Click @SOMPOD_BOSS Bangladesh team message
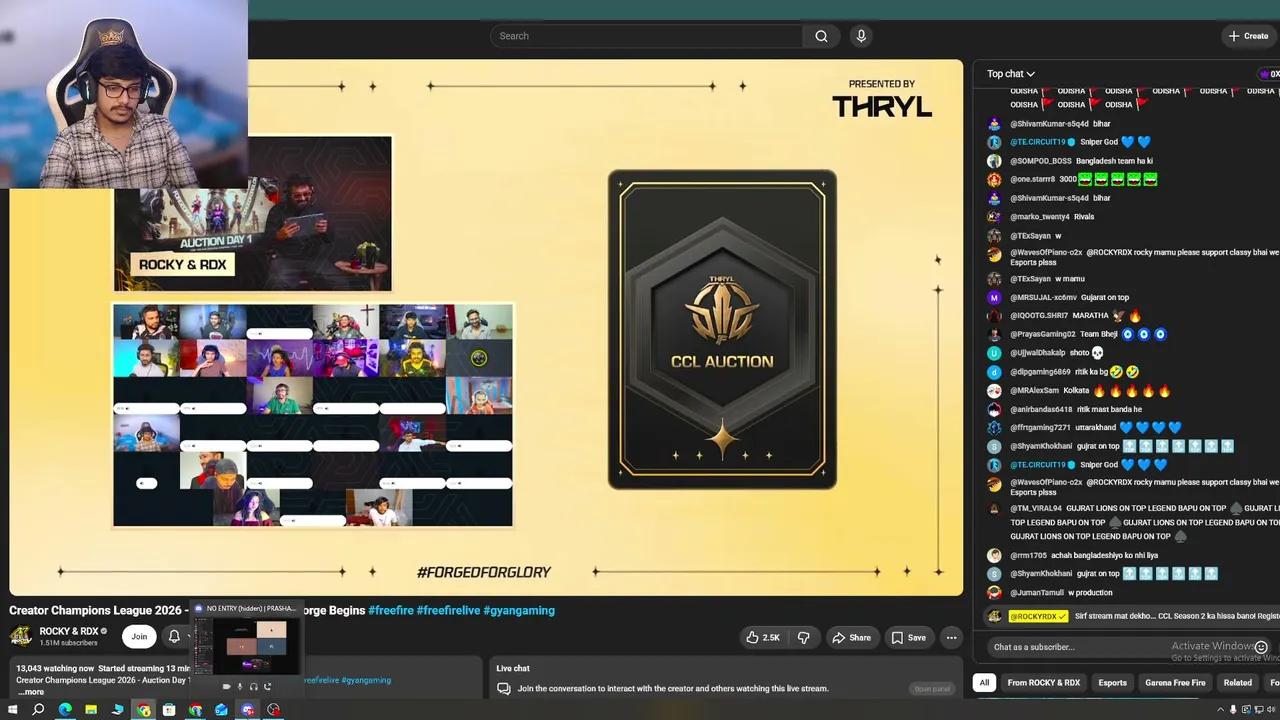1280x720 pixels. click(x=1070, y=161)
